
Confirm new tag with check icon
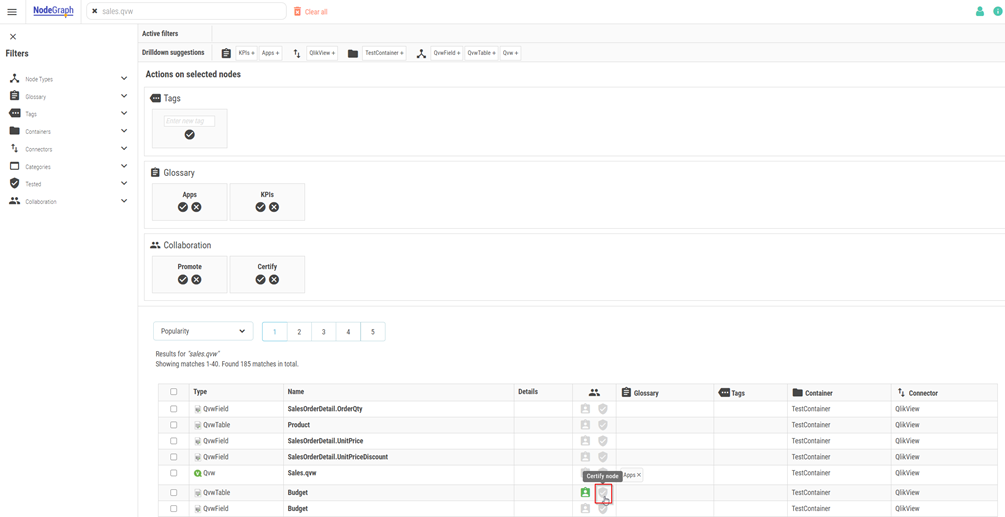[x=189, y=135]
